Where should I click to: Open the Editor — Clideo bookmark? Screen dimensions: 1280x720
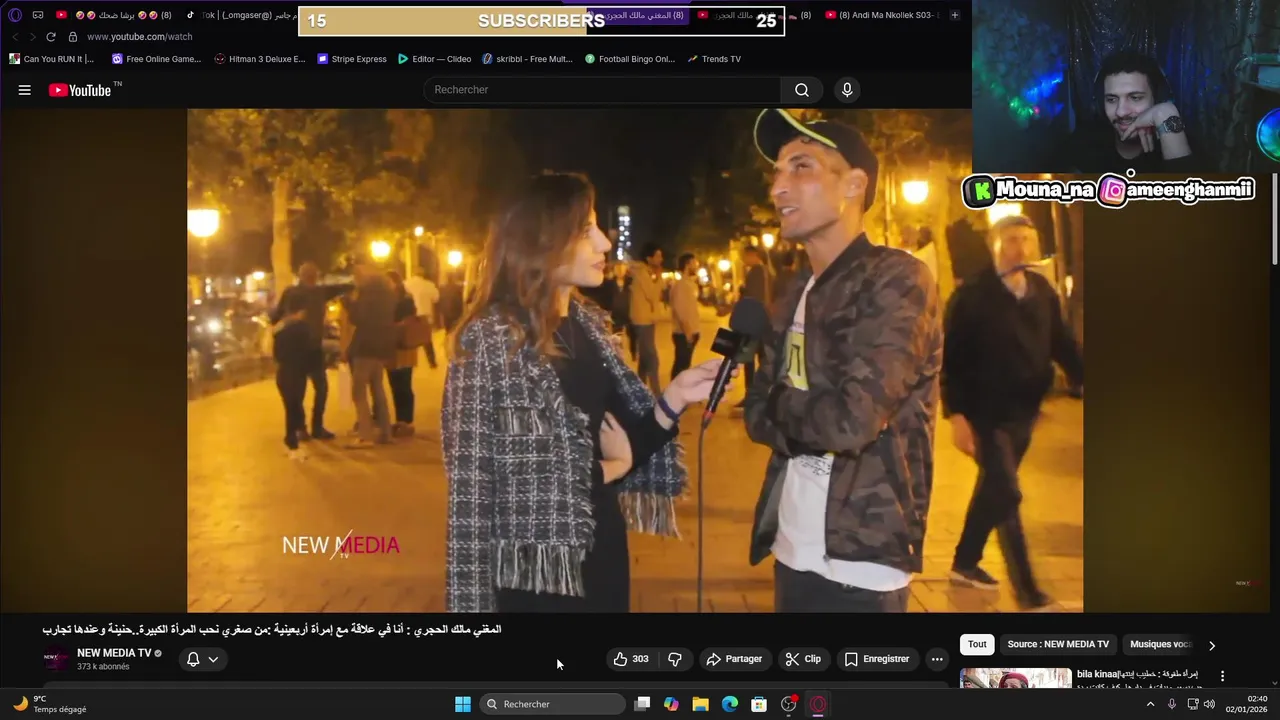point(435,59)
